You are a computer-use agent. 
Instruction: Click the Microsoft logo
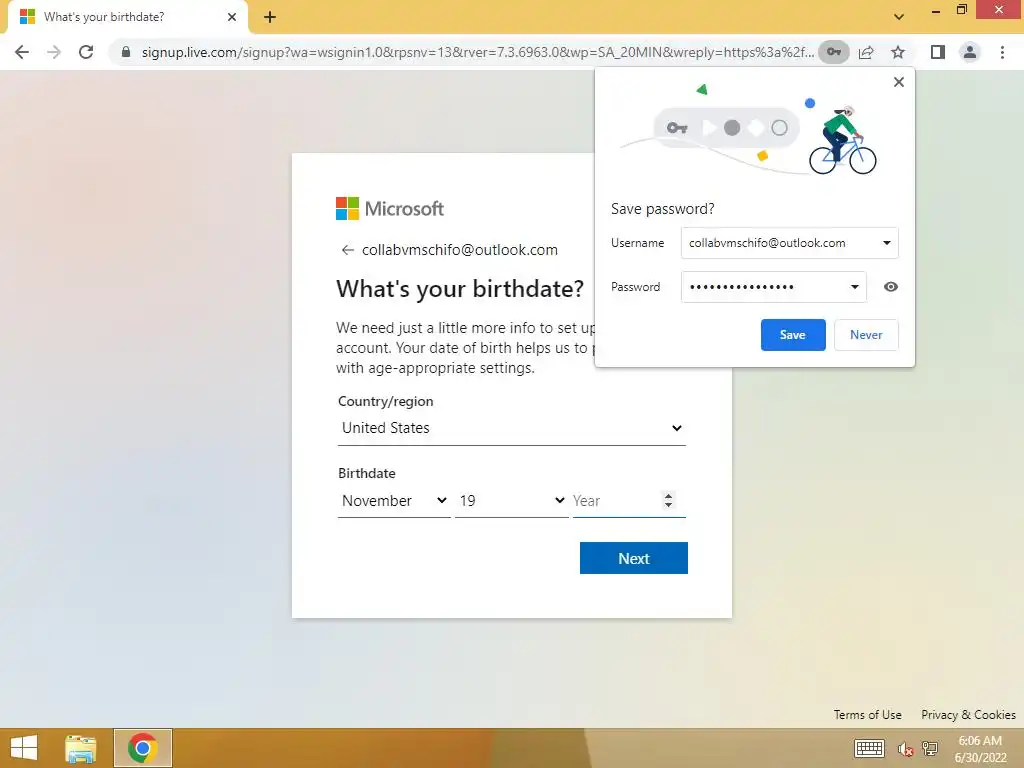pos(390,209)
